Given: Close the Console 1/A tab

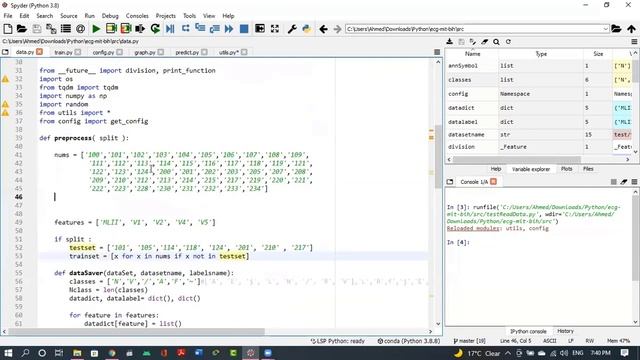Looking at the screenshot, I should click(493, 182).
